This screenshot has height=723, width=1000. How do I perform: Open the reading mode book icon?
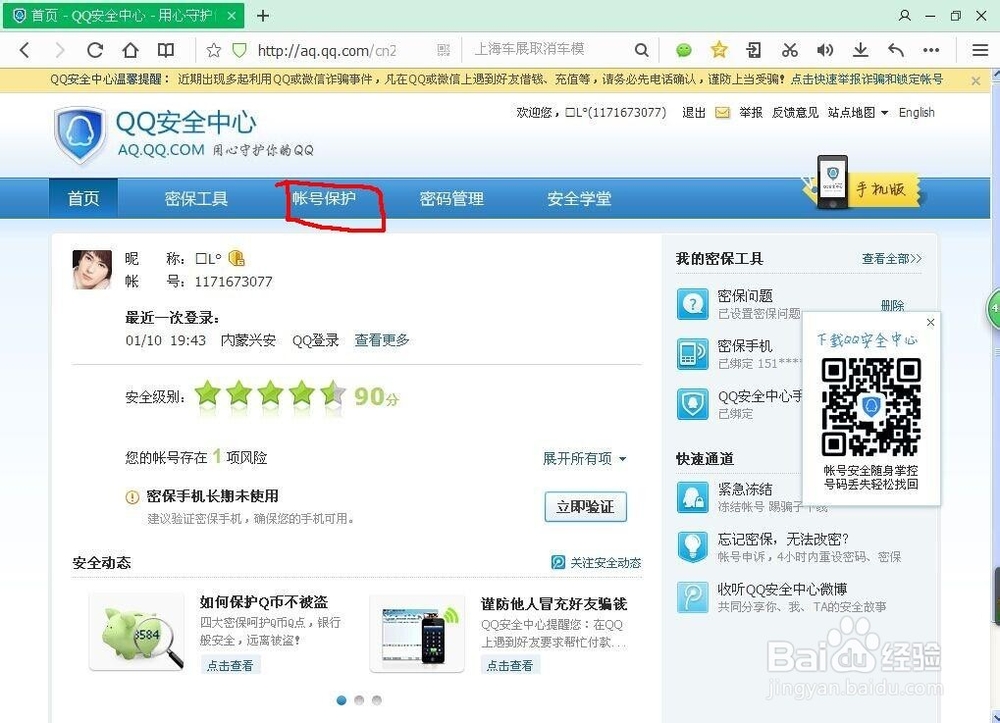pos(166,50)
